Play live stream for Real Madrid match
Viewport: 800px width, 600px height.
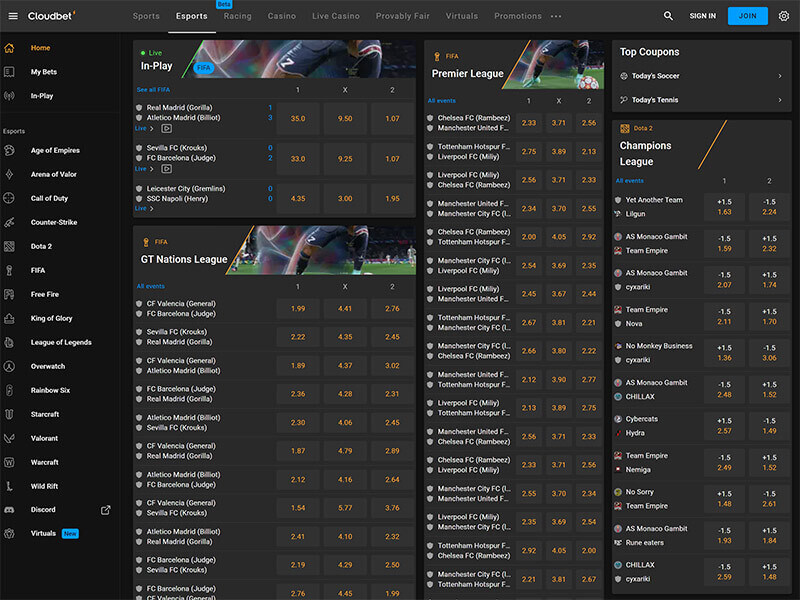(166, 129)
